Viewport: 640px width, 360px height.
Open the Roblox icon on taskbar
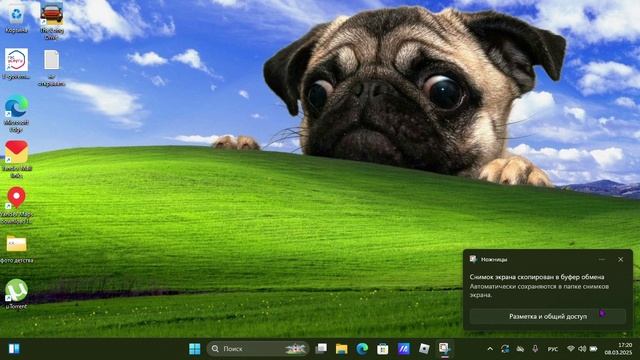[x=424, y=349]
